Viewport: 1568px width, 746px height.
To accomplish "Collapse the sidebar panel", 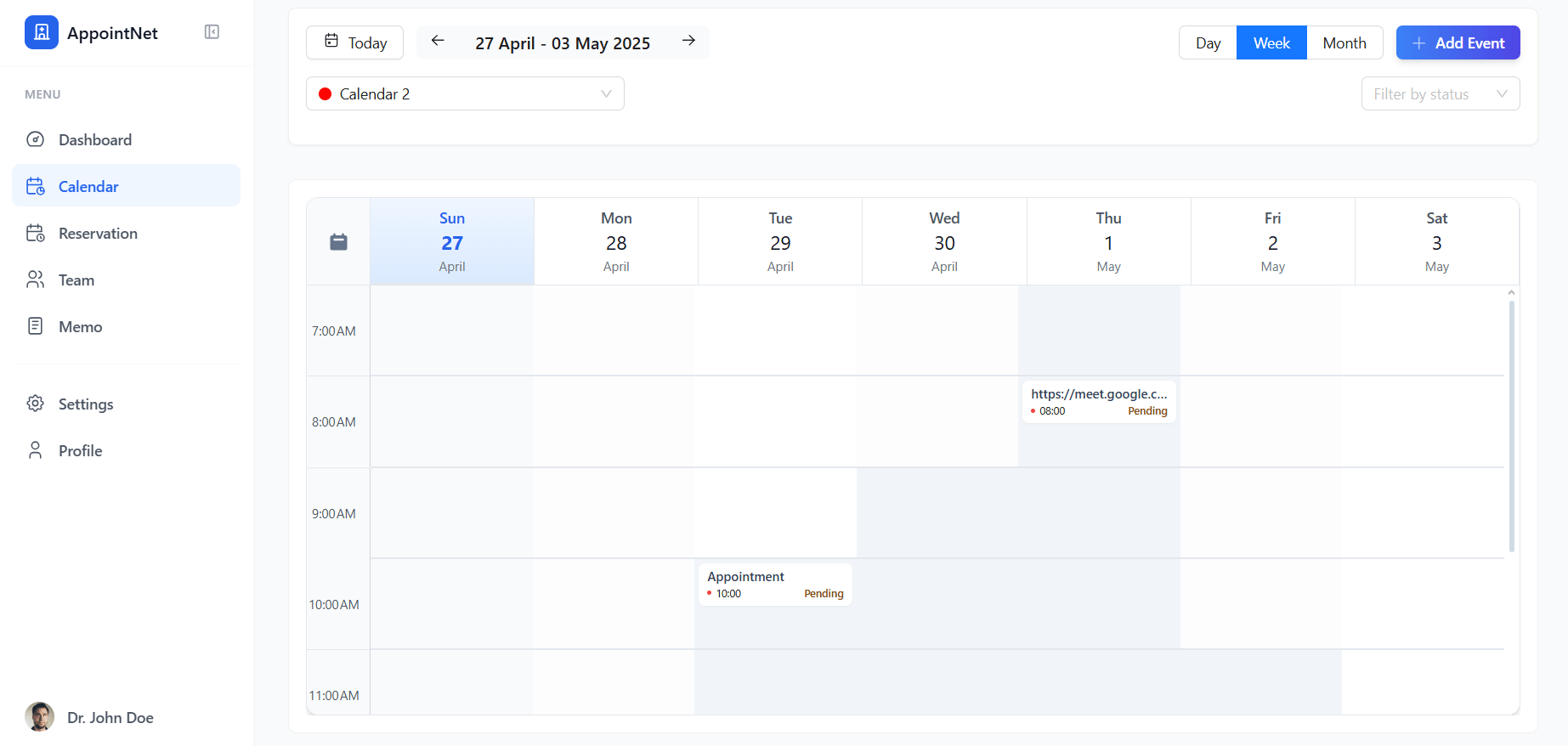I will coord(212,32).
